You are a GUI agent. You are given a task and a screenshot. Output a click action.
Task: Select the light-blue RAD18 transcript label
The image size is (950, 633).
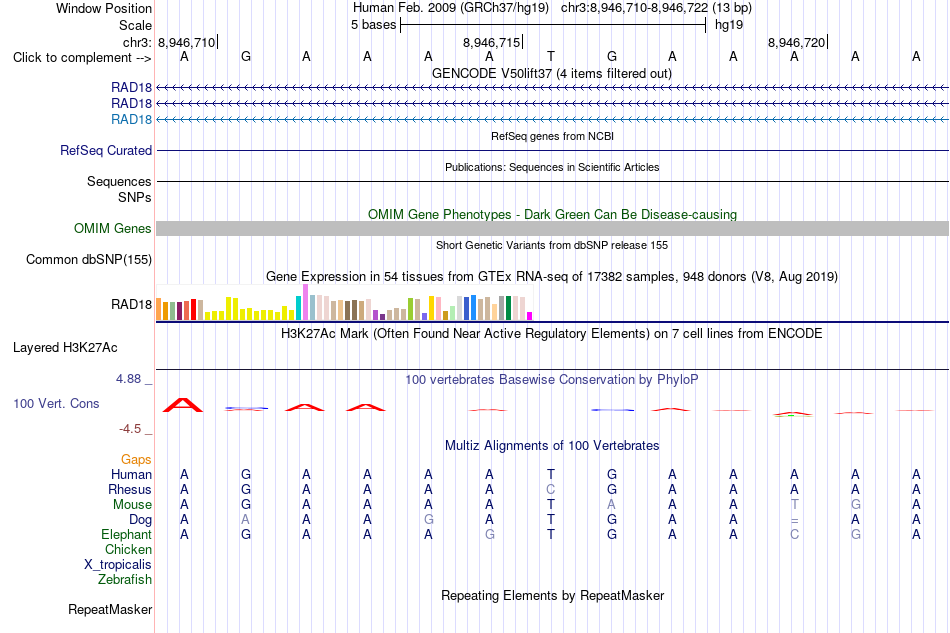tap(131, 119)
